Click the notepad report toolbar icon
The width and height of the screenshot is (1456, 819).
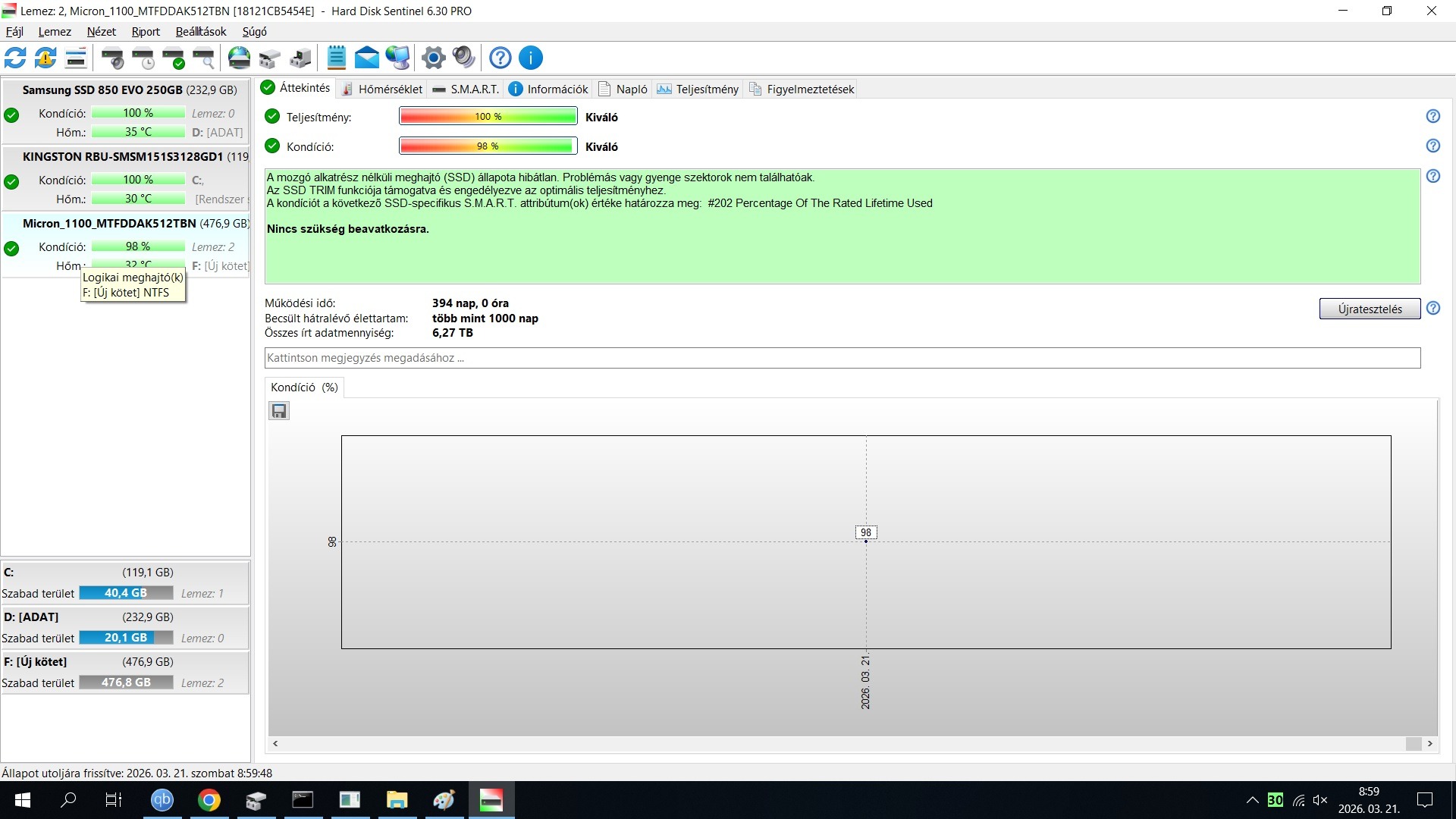[x=336, y=58]
